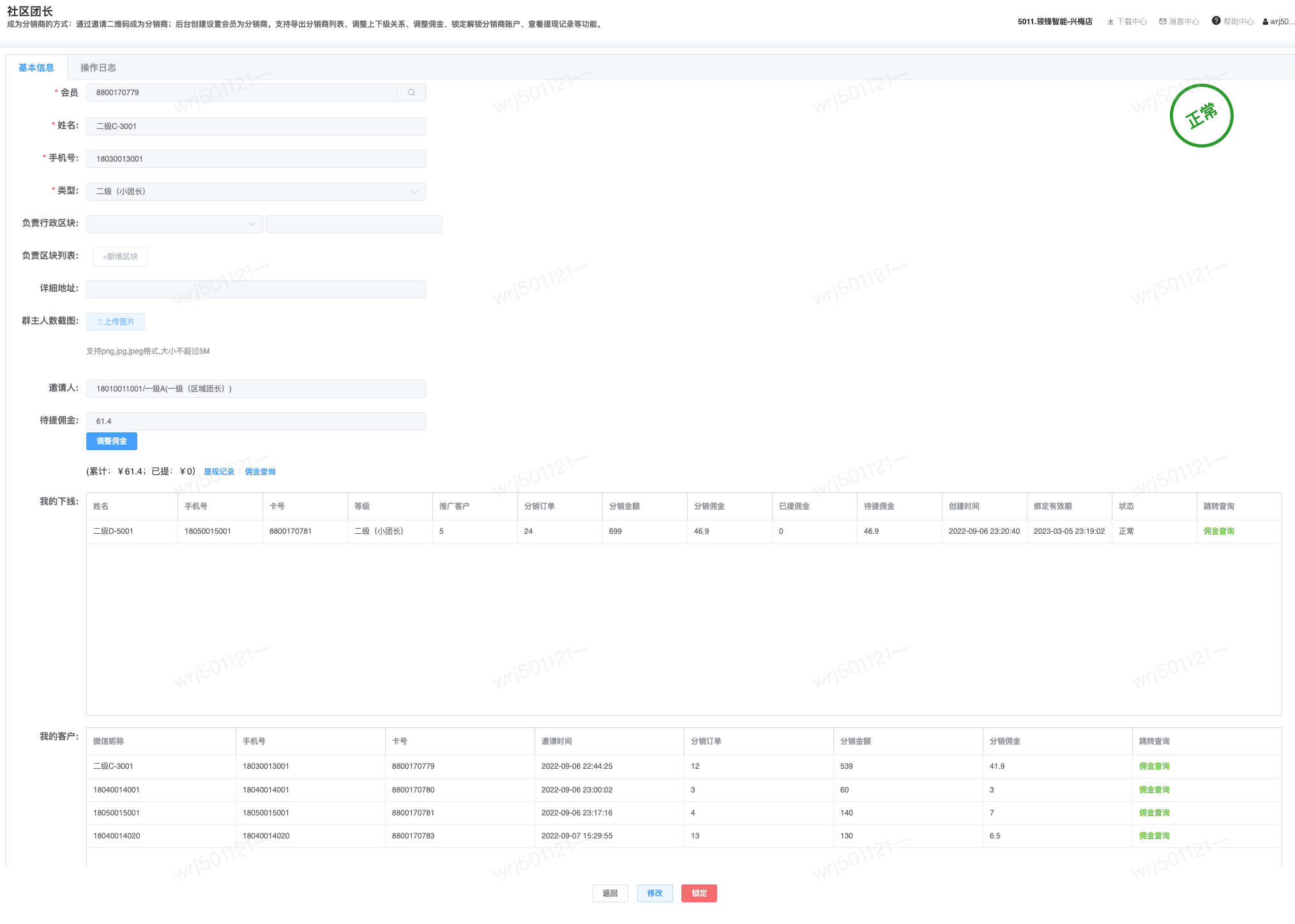This screenshot has height=924, width=1295.
Task: Click the 上传图片 upload button
Action: [116, 322]
